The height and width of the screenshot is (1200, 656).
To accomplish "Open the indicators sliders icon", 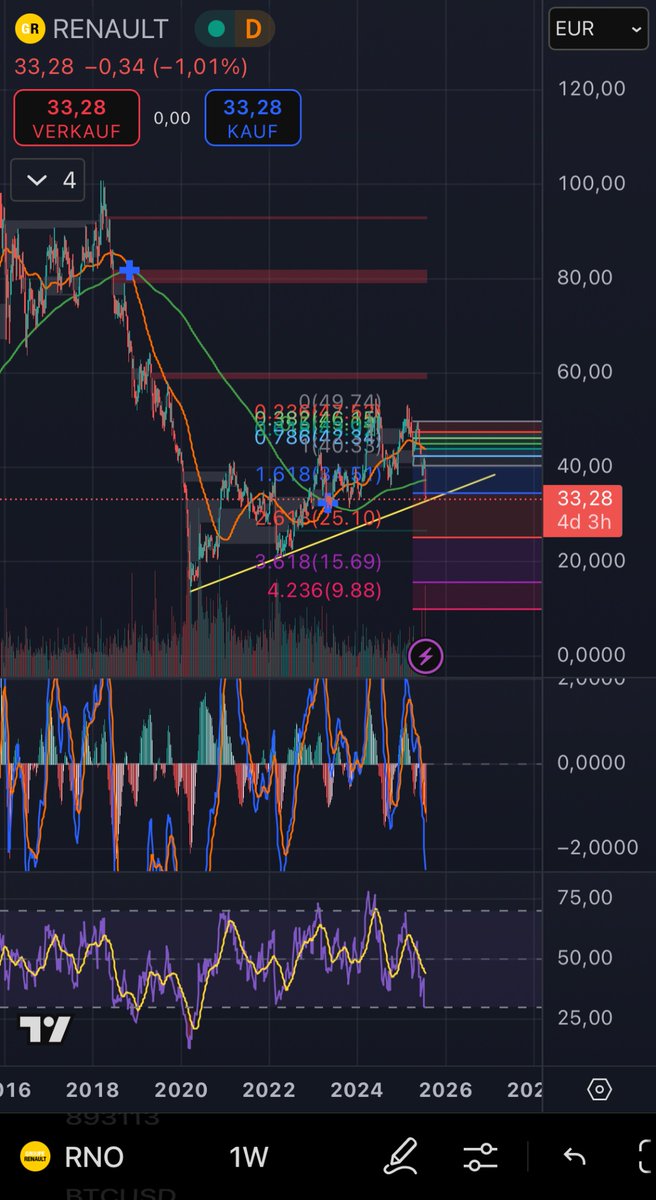I will tap(481, 1157).
